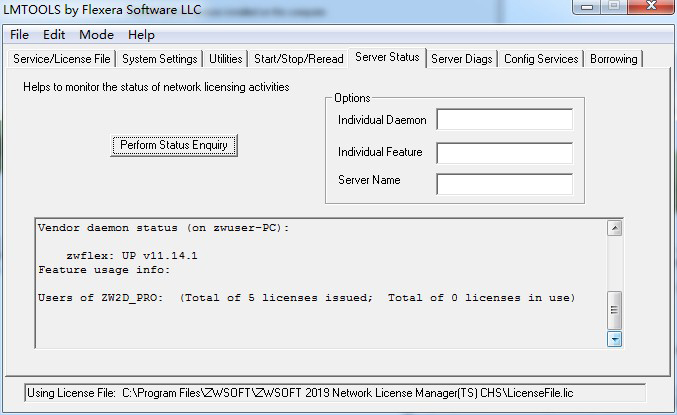
Task: Open the Edit menu
Action: point(54,35)
